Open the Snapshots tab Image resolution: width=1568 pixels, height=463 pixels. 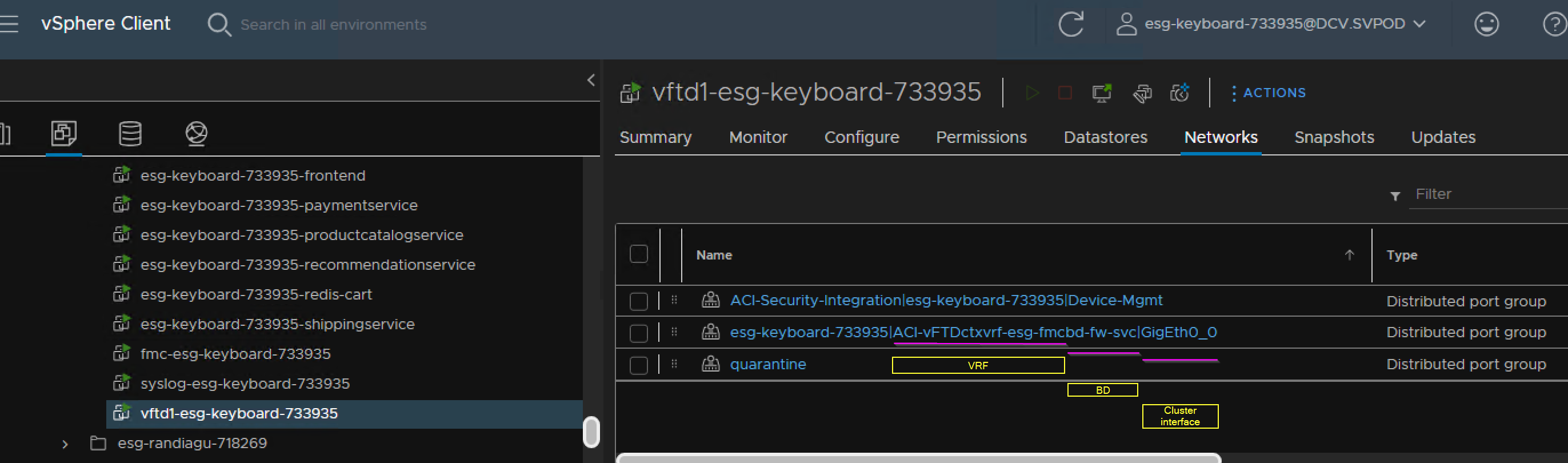[1334, 138]
